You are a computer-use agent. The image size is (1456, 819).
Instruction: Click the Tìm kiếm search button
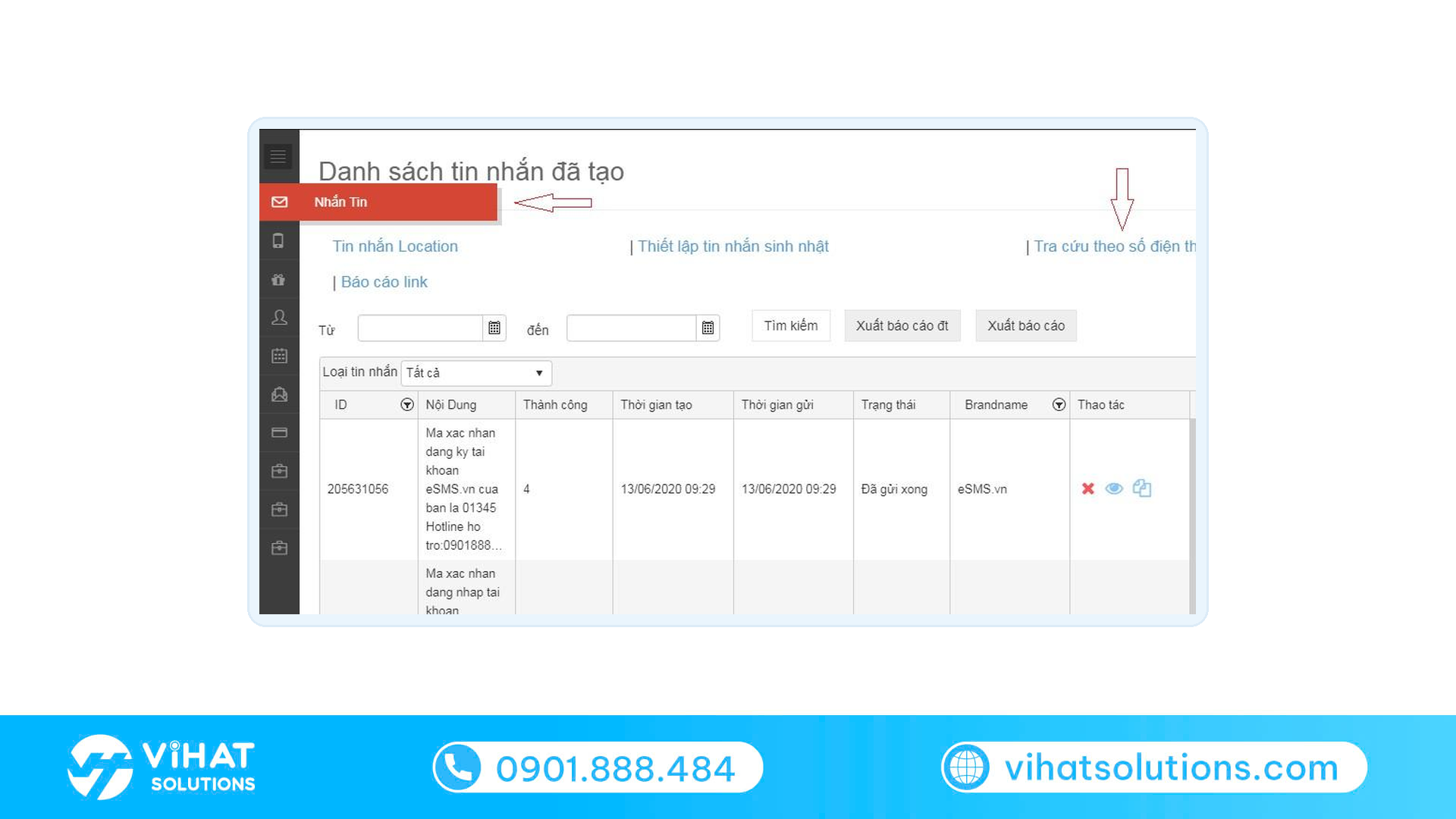click(x=791, y=325)
